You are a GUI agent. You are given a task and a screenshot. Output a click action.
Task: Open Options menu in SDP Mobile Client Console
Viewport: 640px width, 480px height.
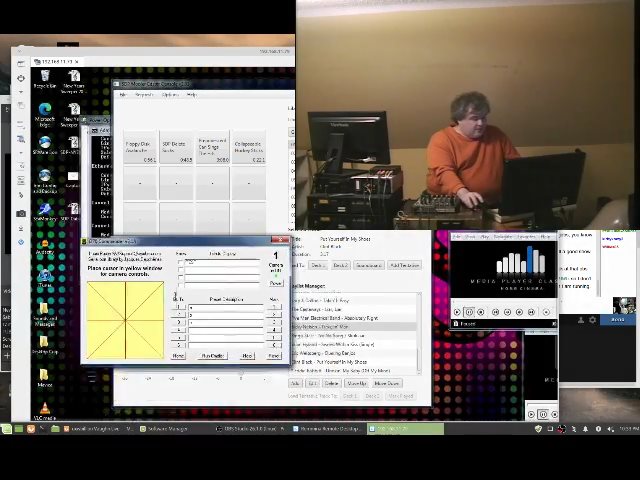coord(170,95)
